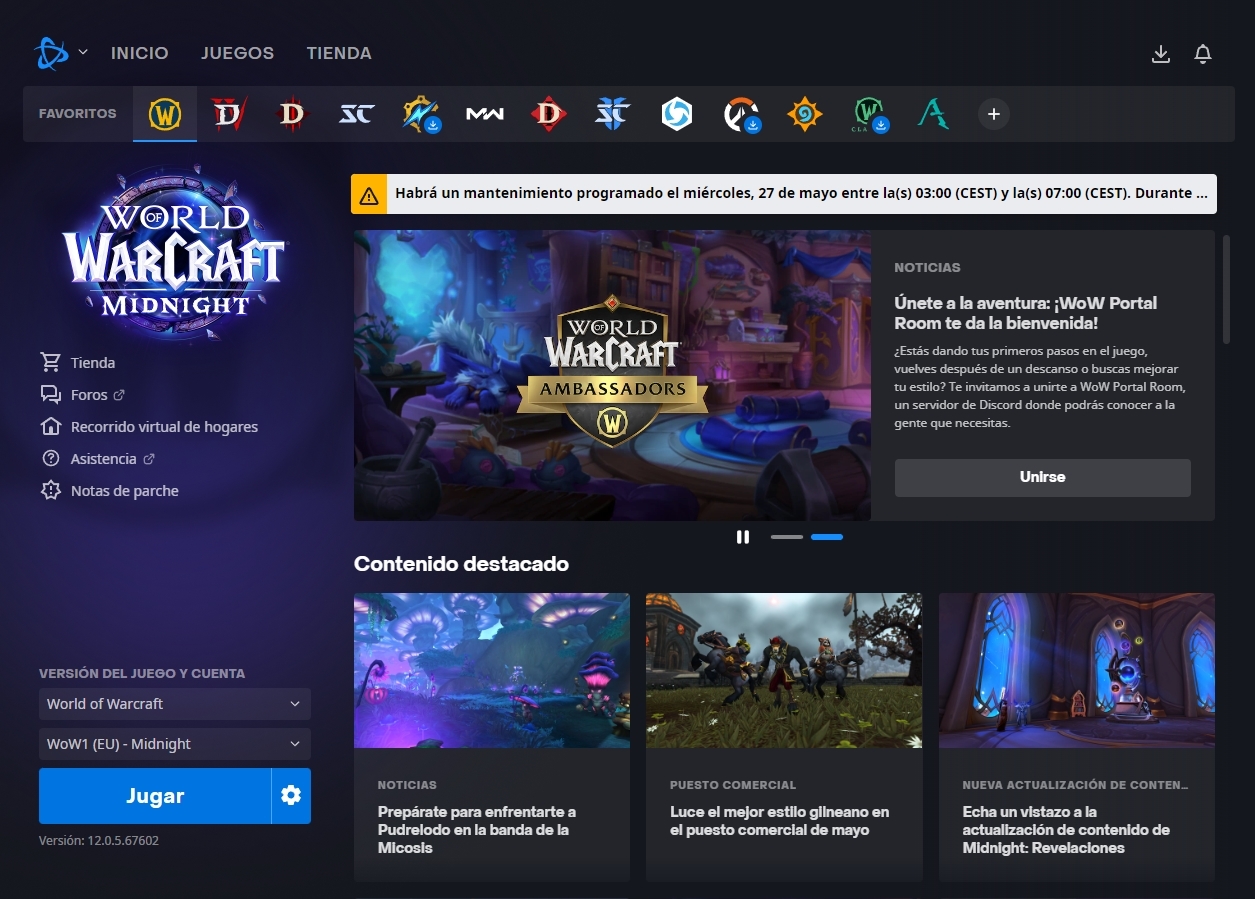Viewport: 1255px width, 899px height.
Task: Open Warcraft Rumble favorite icon
Action: 420,114
